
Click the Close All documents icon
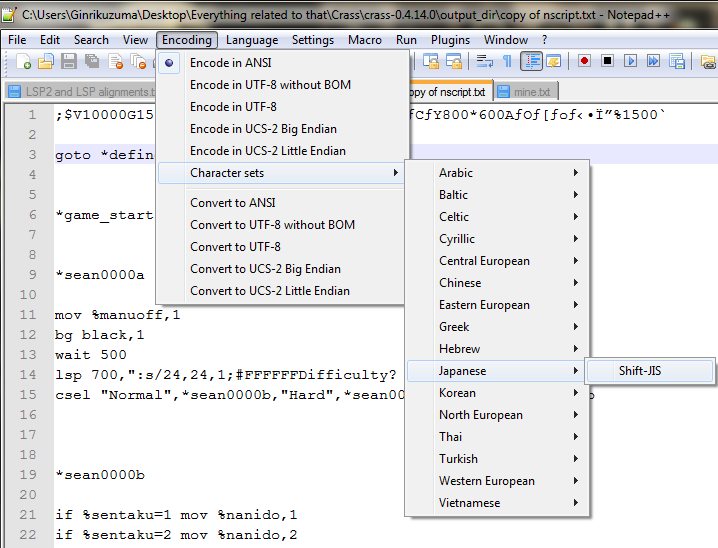[138, 61]
